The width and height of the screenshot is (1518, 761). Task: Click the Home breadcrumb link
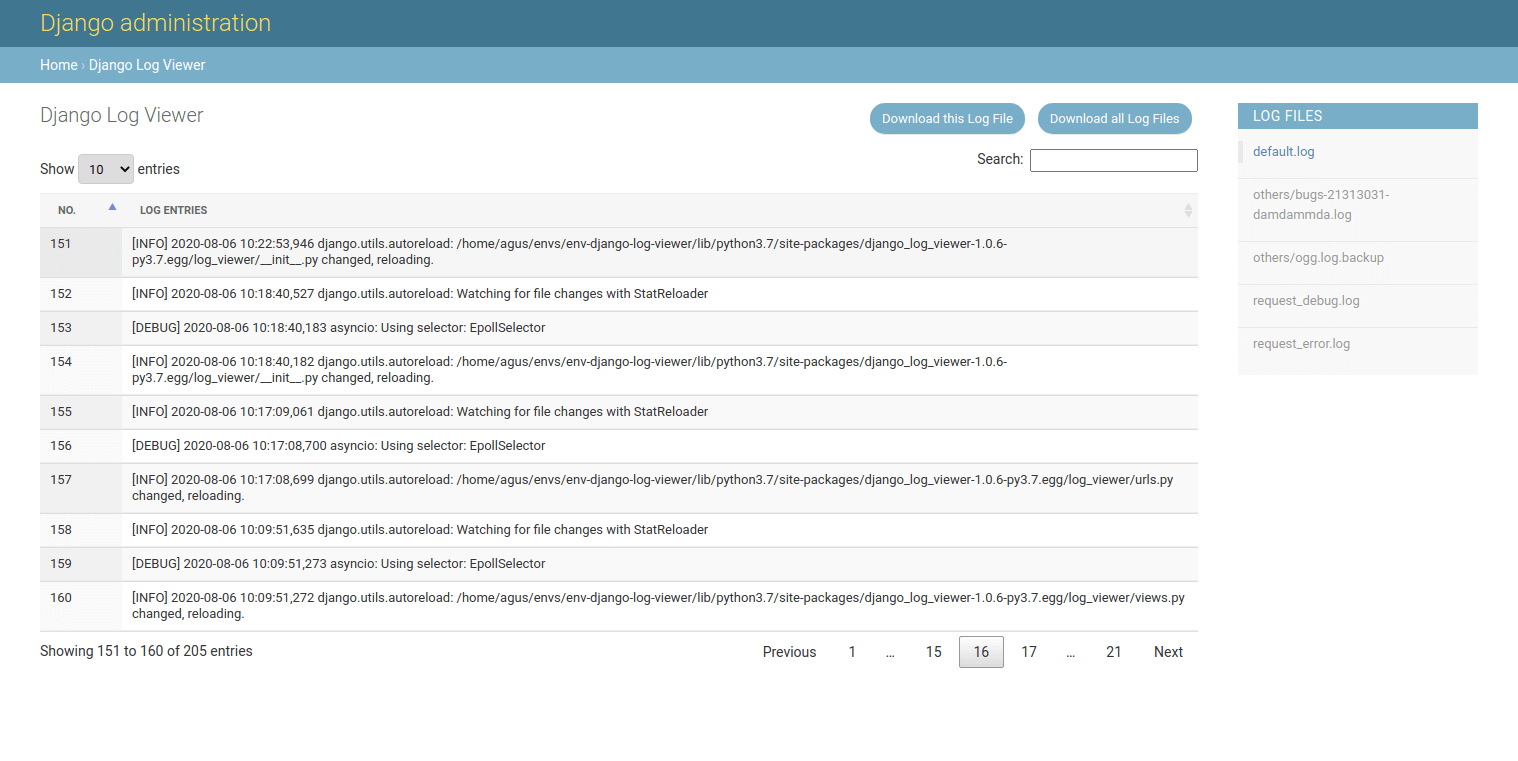click(x=58, y=65)
